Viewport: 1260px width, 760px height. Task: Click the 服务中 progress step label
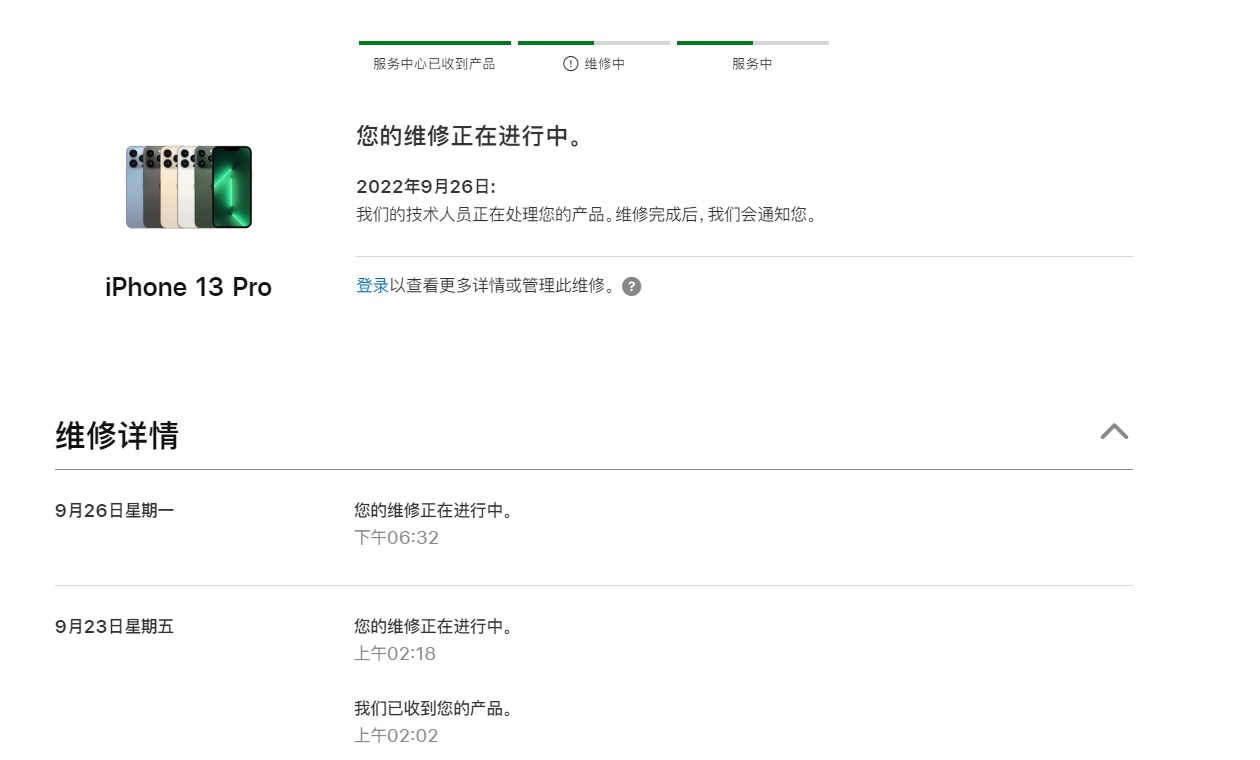click(x=752, y=63)
